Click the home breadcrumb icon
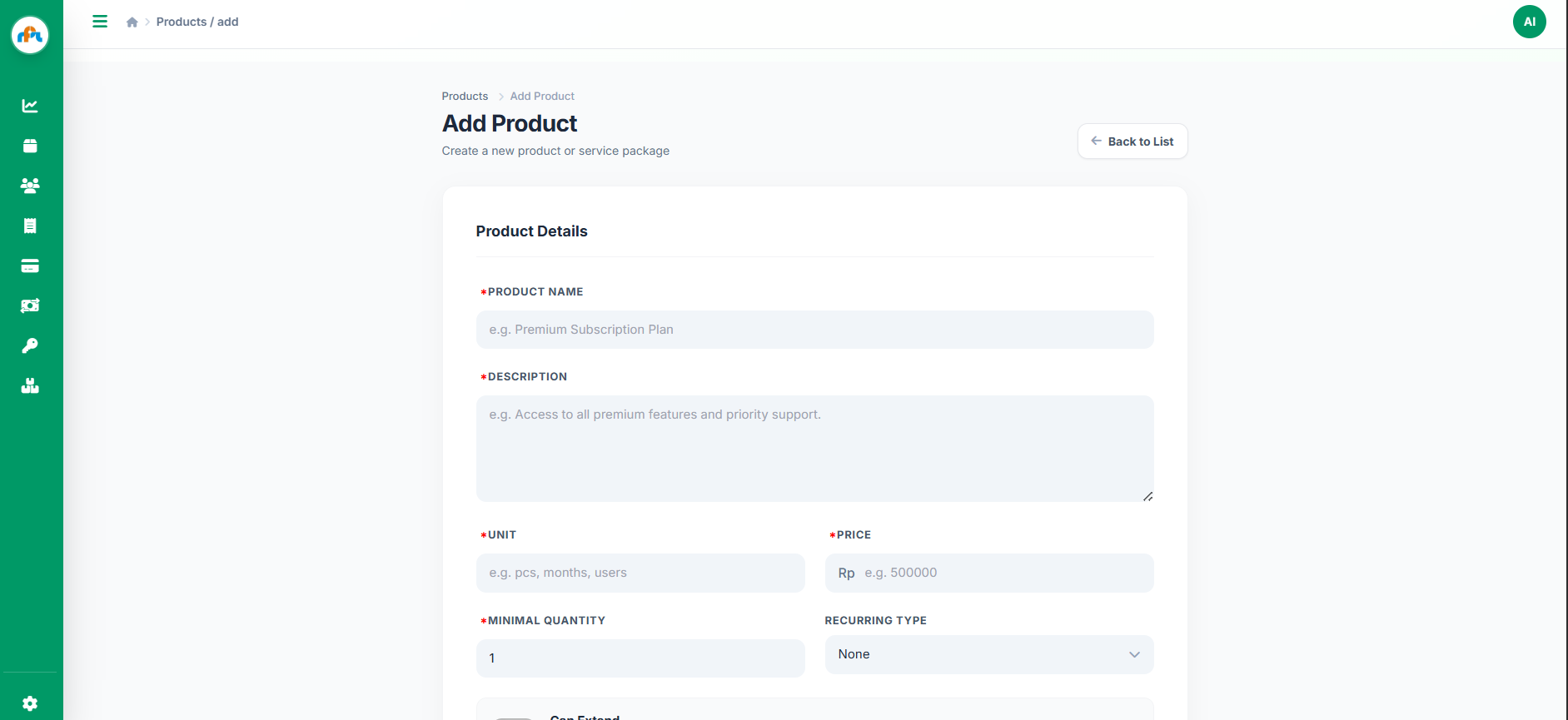This screenshot has height=720, width=1568. [x=132, y=22]
